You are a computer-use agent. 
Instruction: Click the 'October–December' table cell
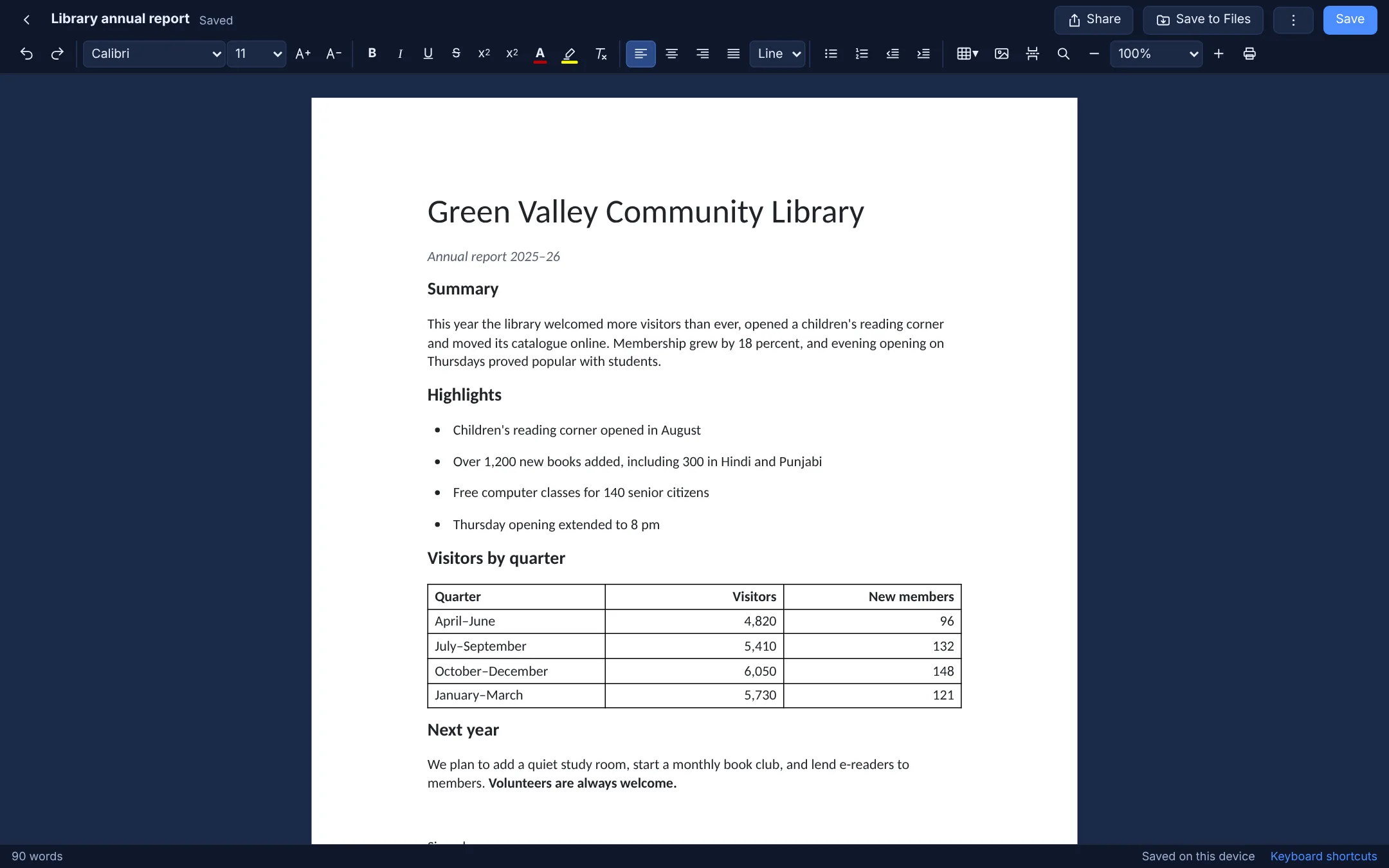(x=516, y=671)
